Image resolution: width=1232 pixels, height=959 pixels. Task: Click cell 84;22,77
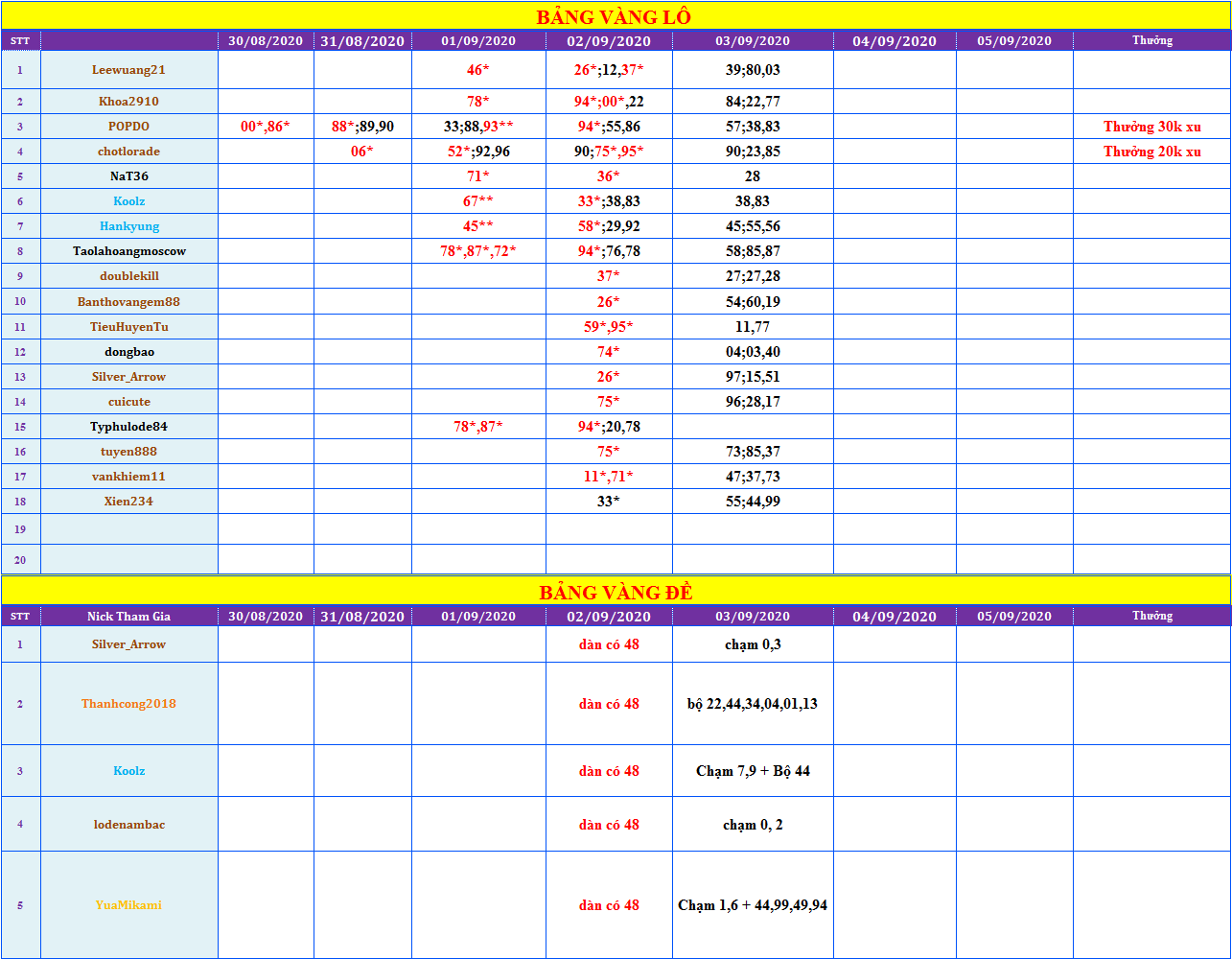[x=753, y=102]
